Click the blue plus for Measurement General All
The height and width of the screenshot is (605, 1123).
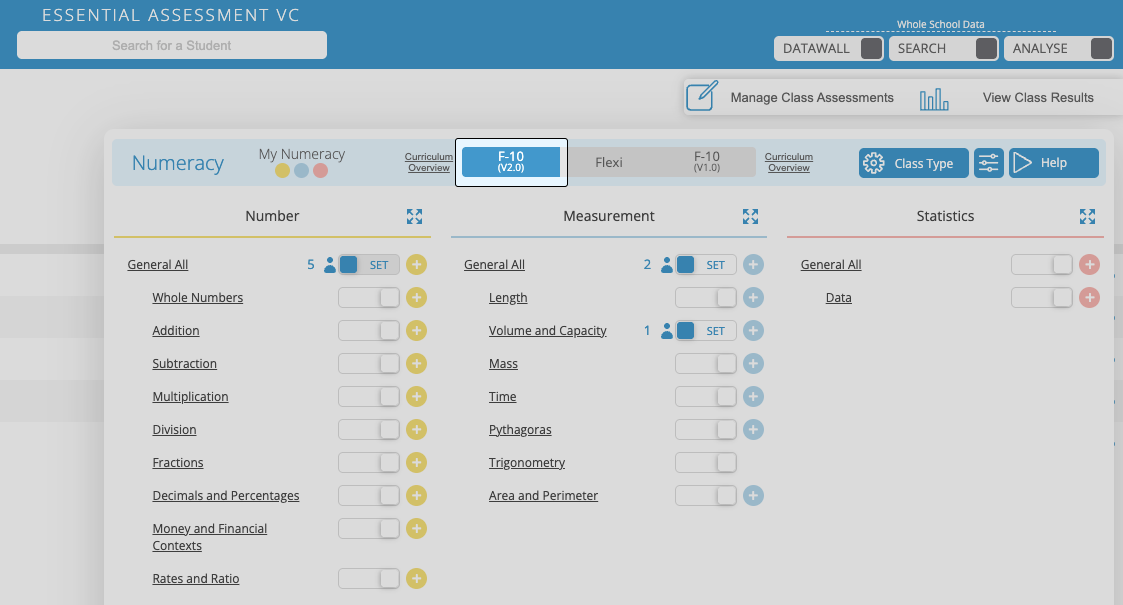click(753, 264)
